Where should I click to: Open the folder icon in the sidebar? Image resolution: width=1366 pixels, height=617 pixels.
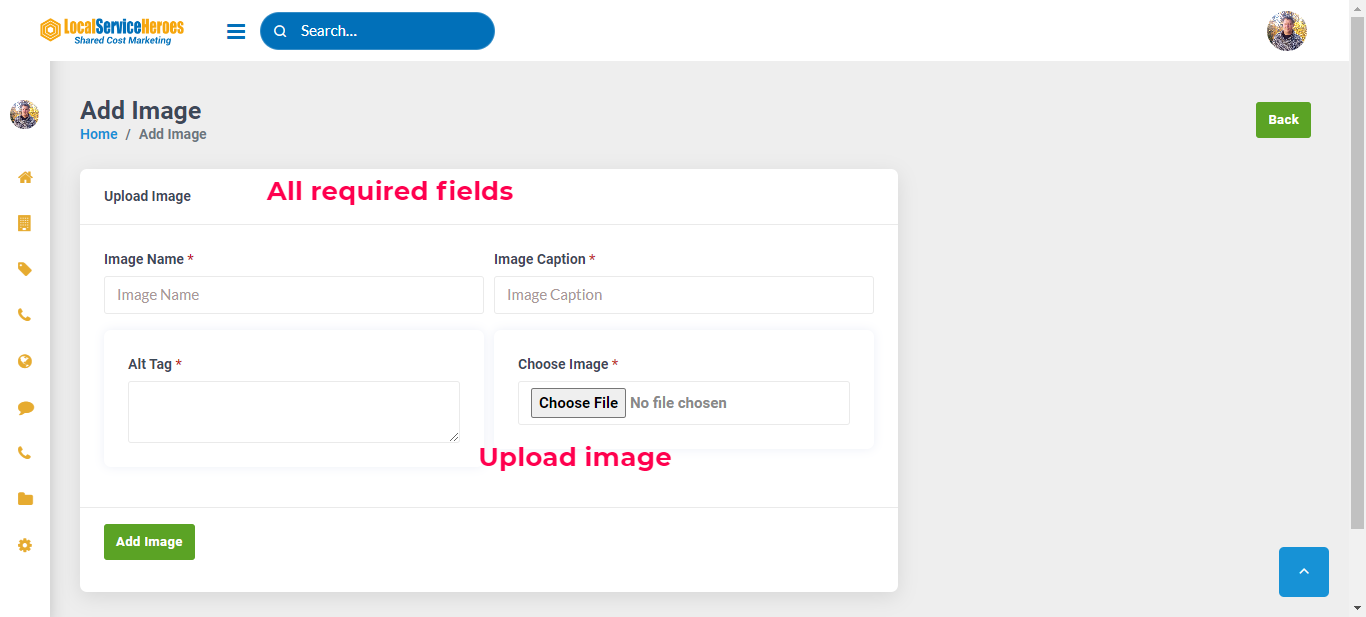tap(25, 499)
